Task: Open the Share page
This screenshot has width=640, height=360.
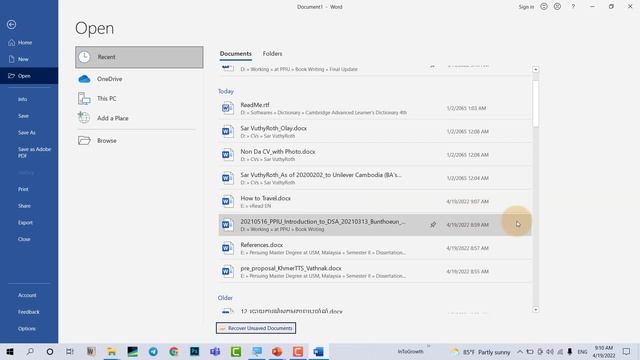Action: pyautogui.click(x=24, y=206)
